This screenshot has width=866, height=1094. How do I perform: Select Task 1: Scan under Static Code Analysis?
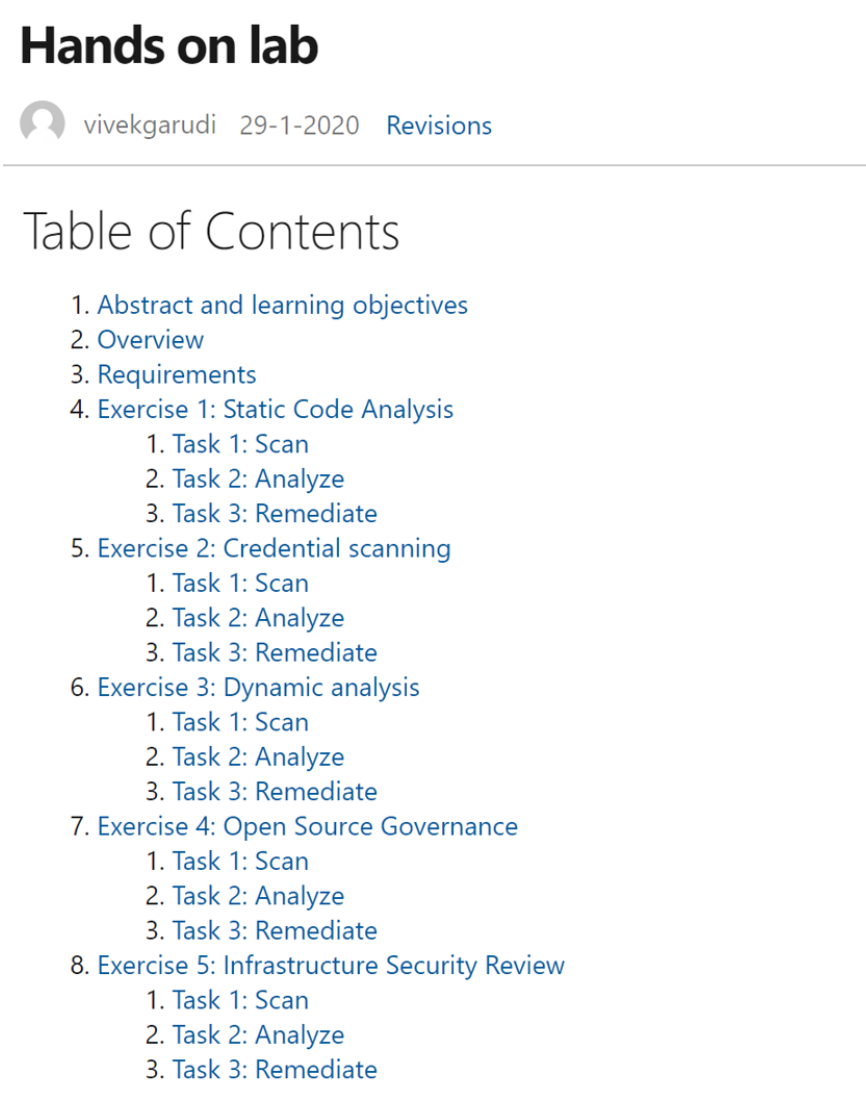click(x=241, y=444)
